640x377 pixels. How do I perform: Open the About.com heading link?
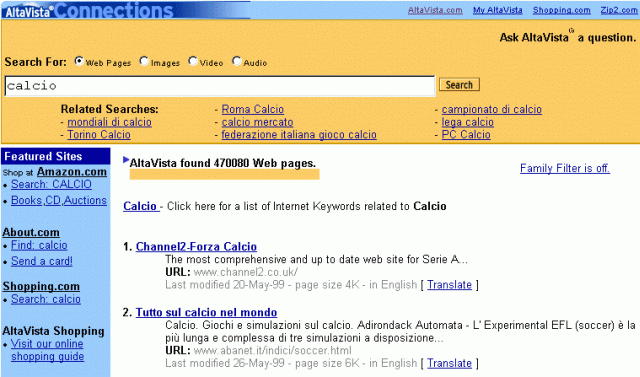click(x=31, y=232)
